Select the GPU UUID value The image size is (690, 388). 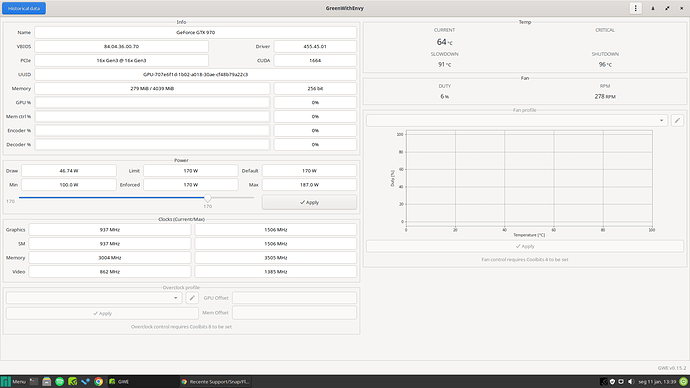196,74
